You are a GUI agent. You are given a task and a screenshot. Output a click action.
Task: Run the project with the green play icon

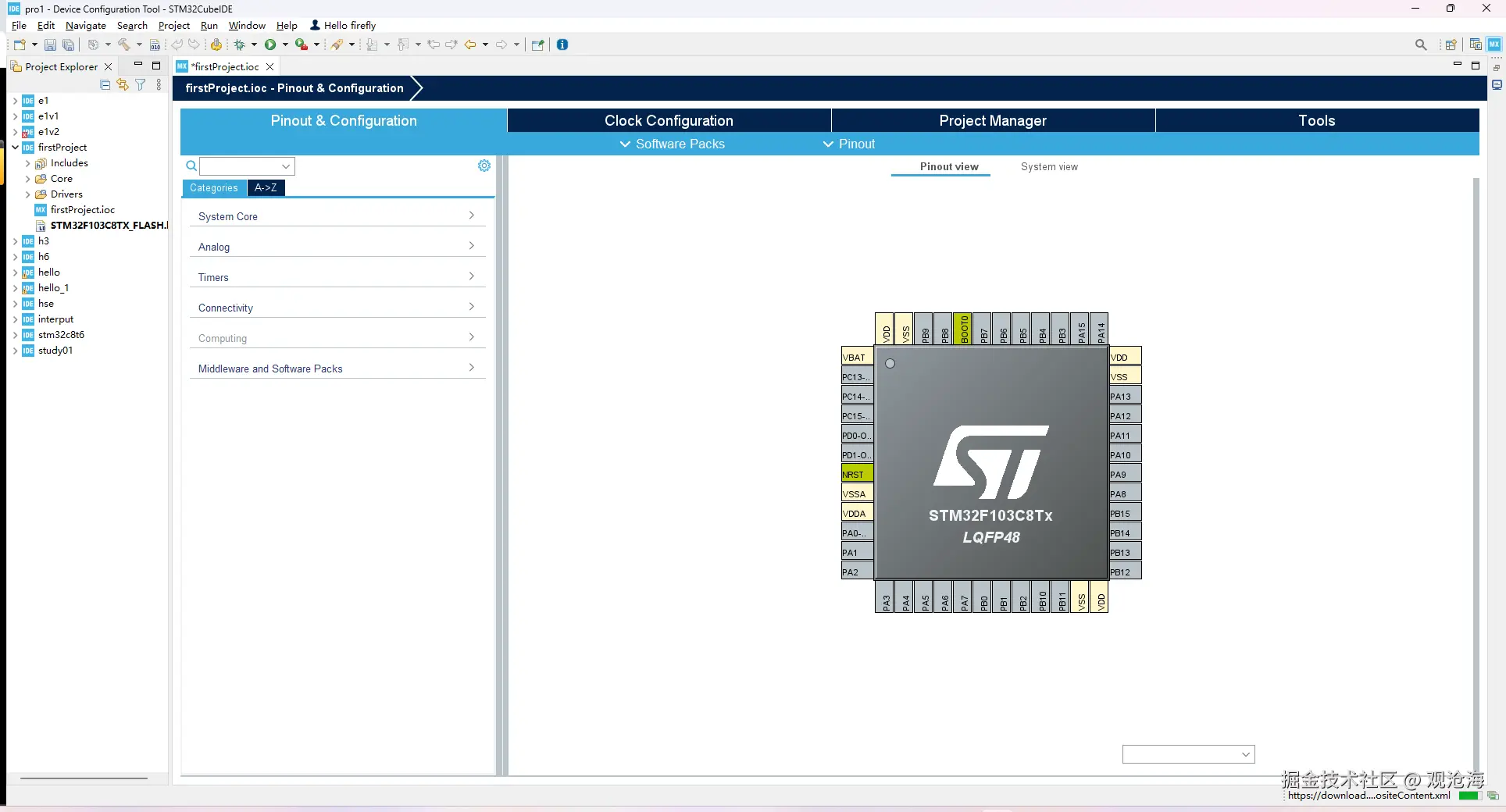coord(270,45)
